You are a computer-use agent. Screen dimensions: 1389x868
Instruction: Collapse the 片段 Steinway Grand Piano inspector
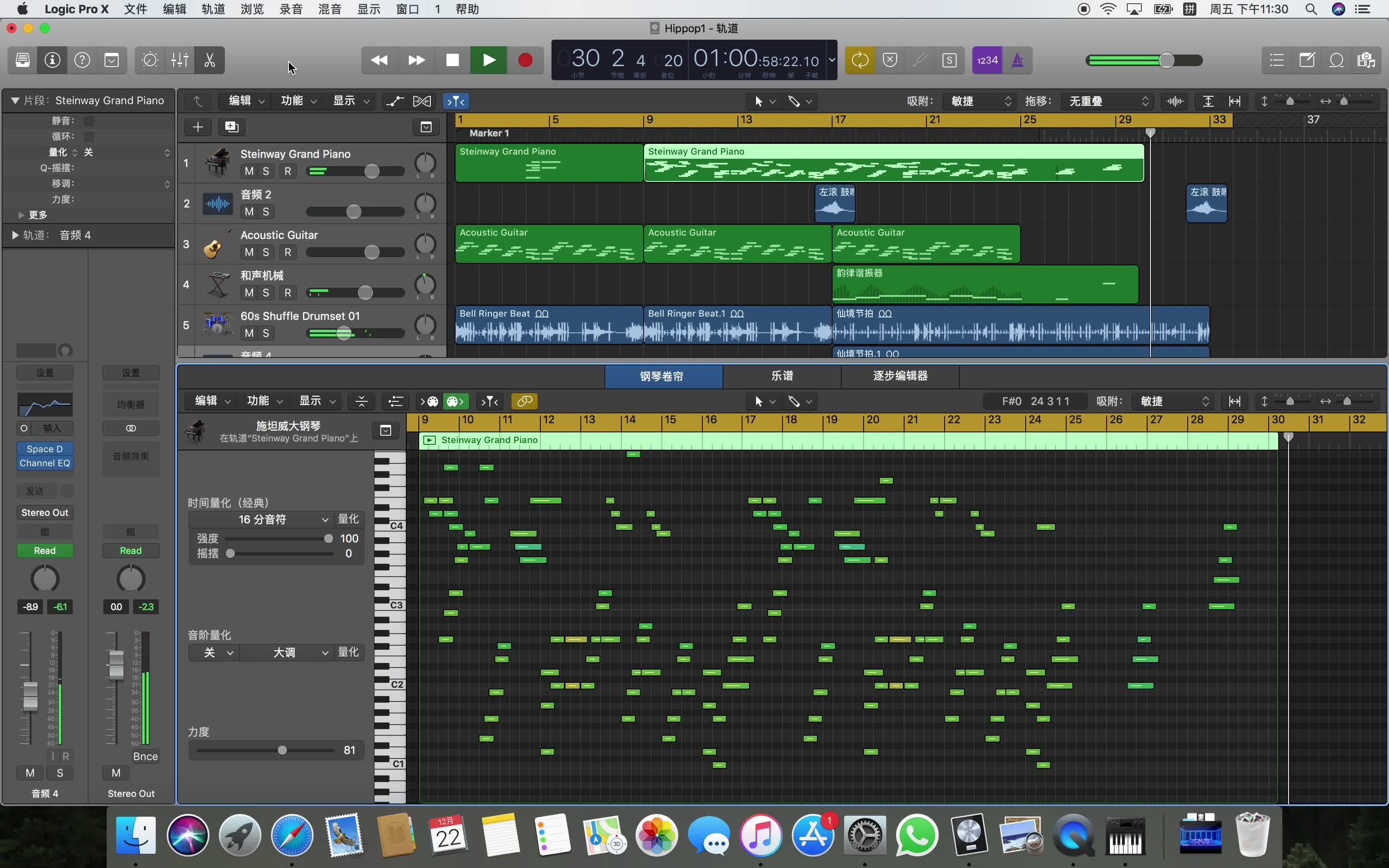point(15,100)
